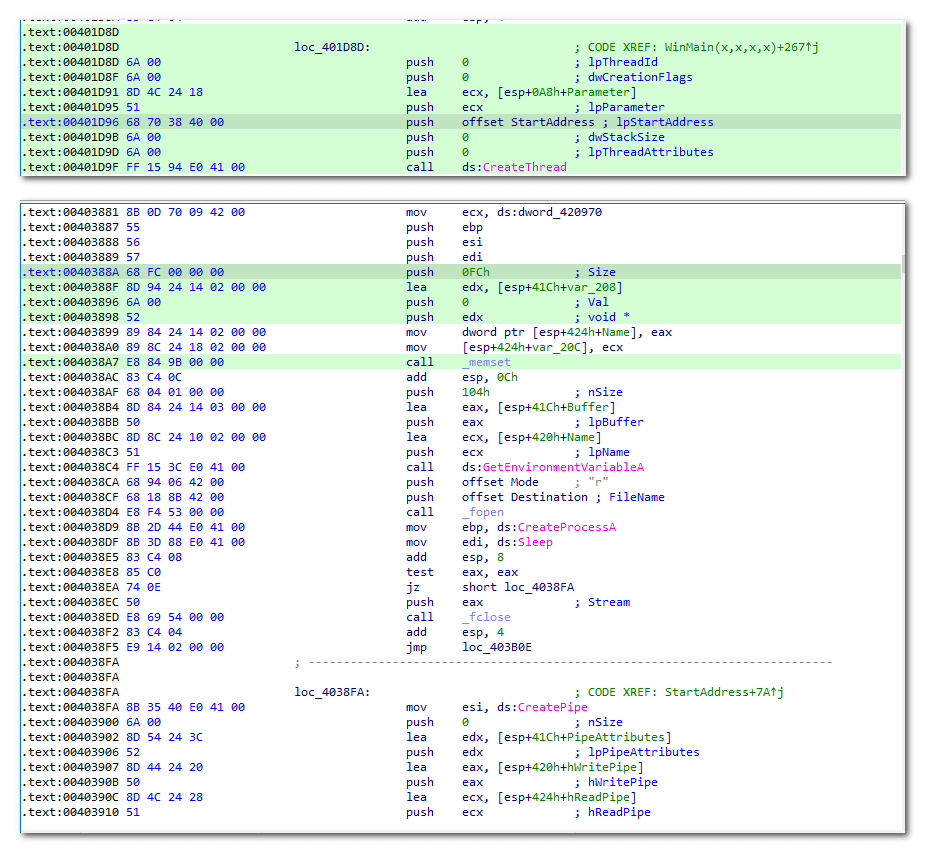Click the [esp+424h+var_20C] operand

click(x=528, y=348)
